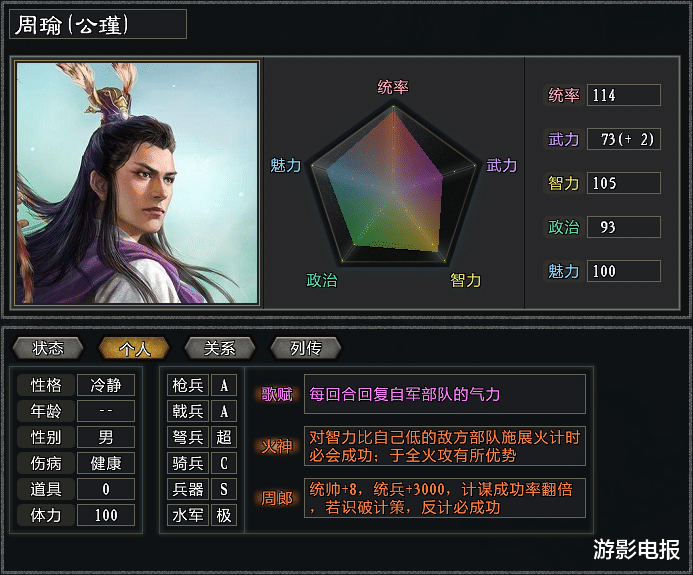The image size is (693, 575).
Task: Select the 歌赋 skill label
Action: point(277,394)
